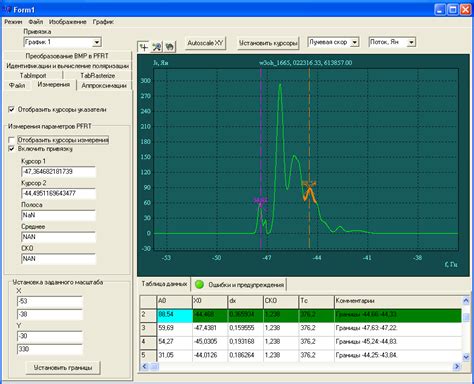
Task: Click the Курсор 2 value field
Action: coord(58,193)
